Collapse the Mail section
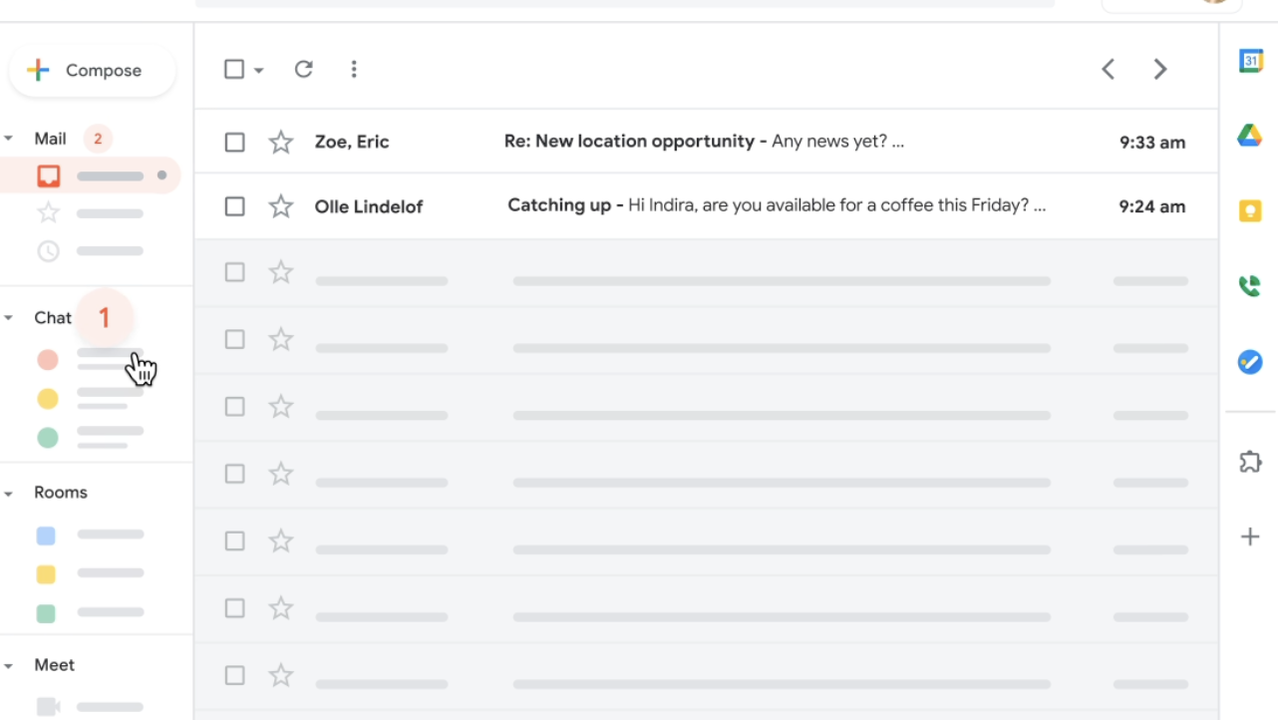The image size is (1278, 720). coord(9,139)
